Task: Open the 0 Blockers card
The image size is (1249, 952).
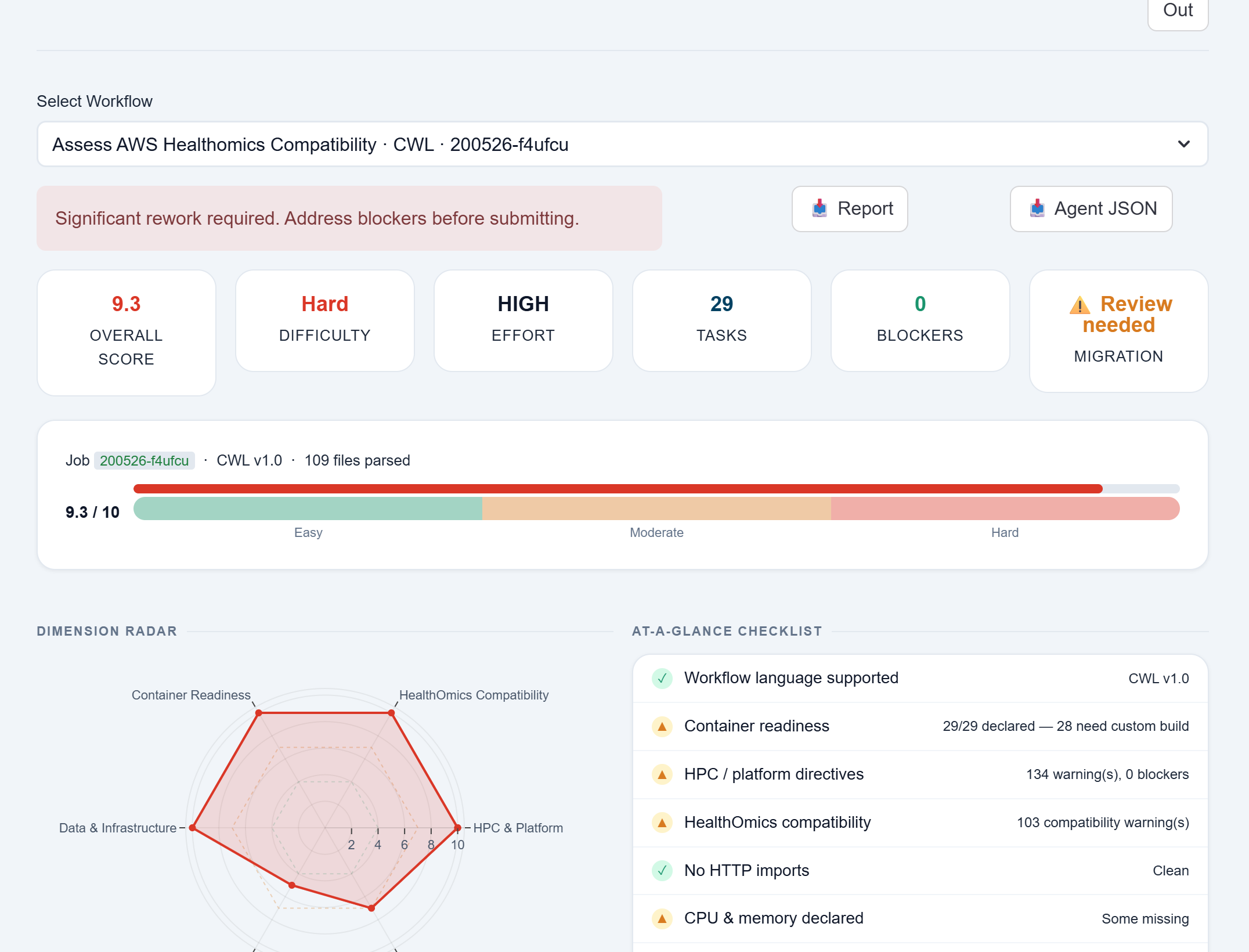Action: click(x=920, y=320)
